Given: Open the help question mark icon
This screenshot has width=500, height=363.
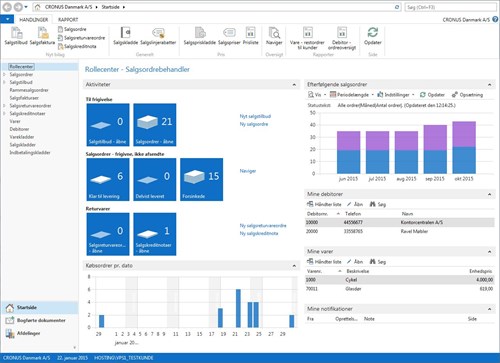Looking at the screenshot, I should (495, 19).
